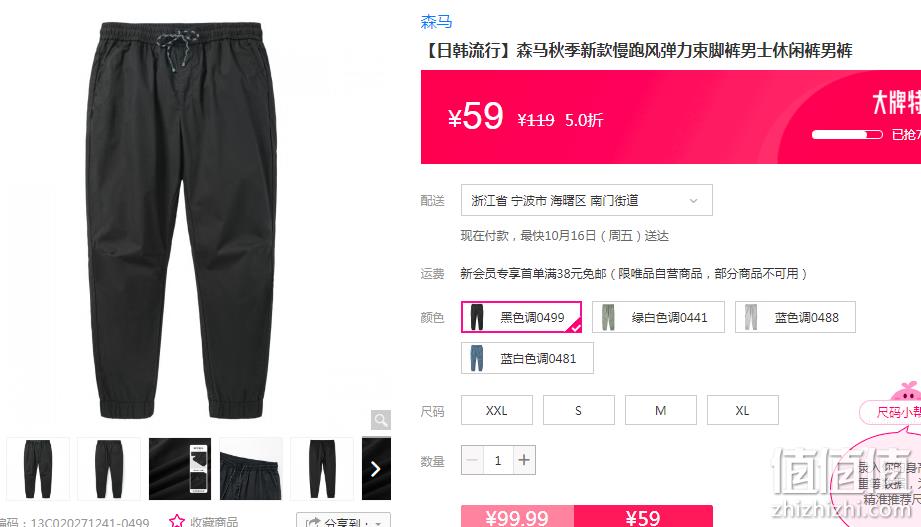Screen dimensions: 921x527
Task: Click the ¥59 purchase button
Action: 643,516
